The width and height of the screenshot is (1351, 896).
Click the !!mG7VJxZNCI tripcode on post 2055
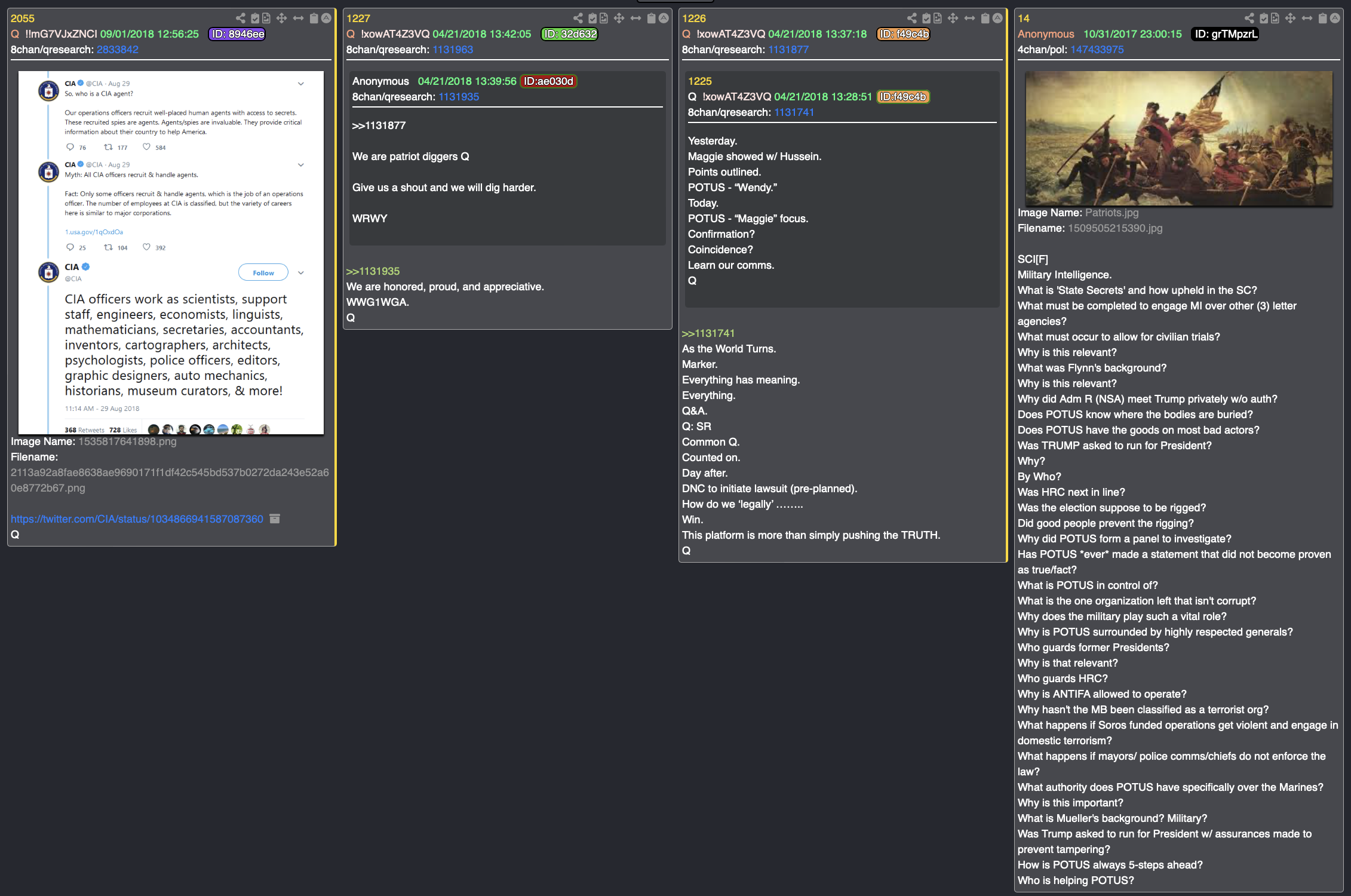coord(61,34)
